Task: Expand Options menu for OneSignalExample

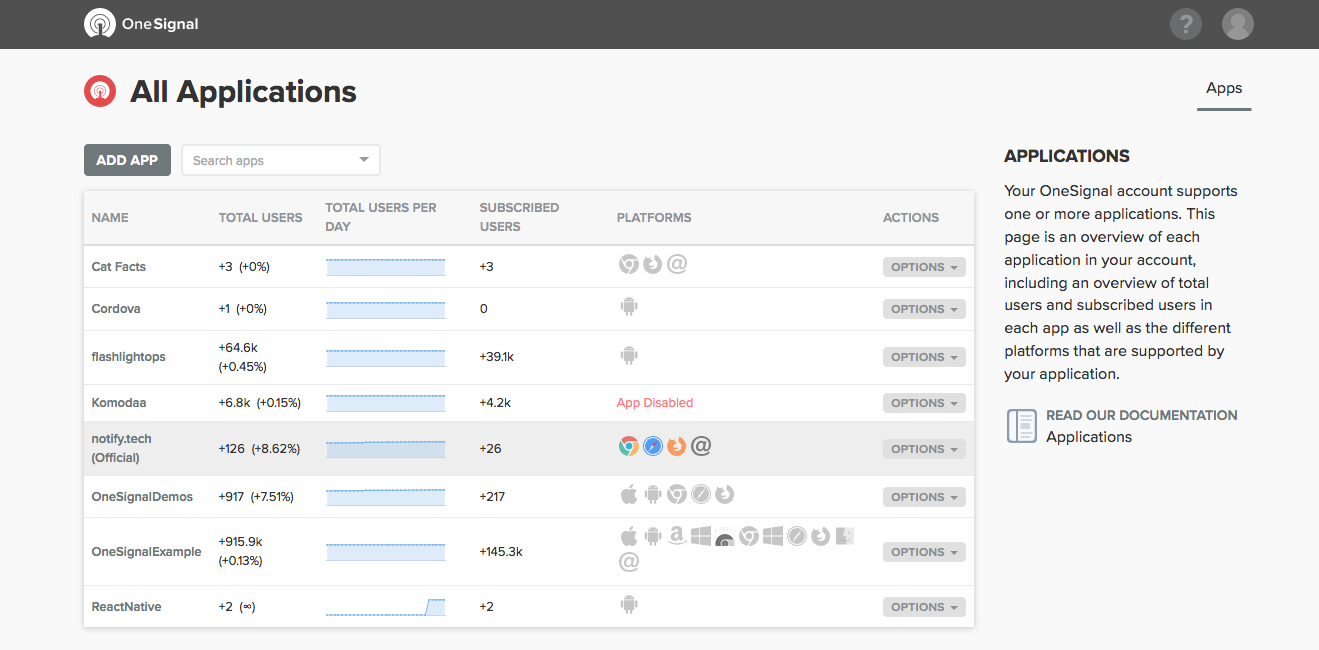Action: tap(924, 552)
